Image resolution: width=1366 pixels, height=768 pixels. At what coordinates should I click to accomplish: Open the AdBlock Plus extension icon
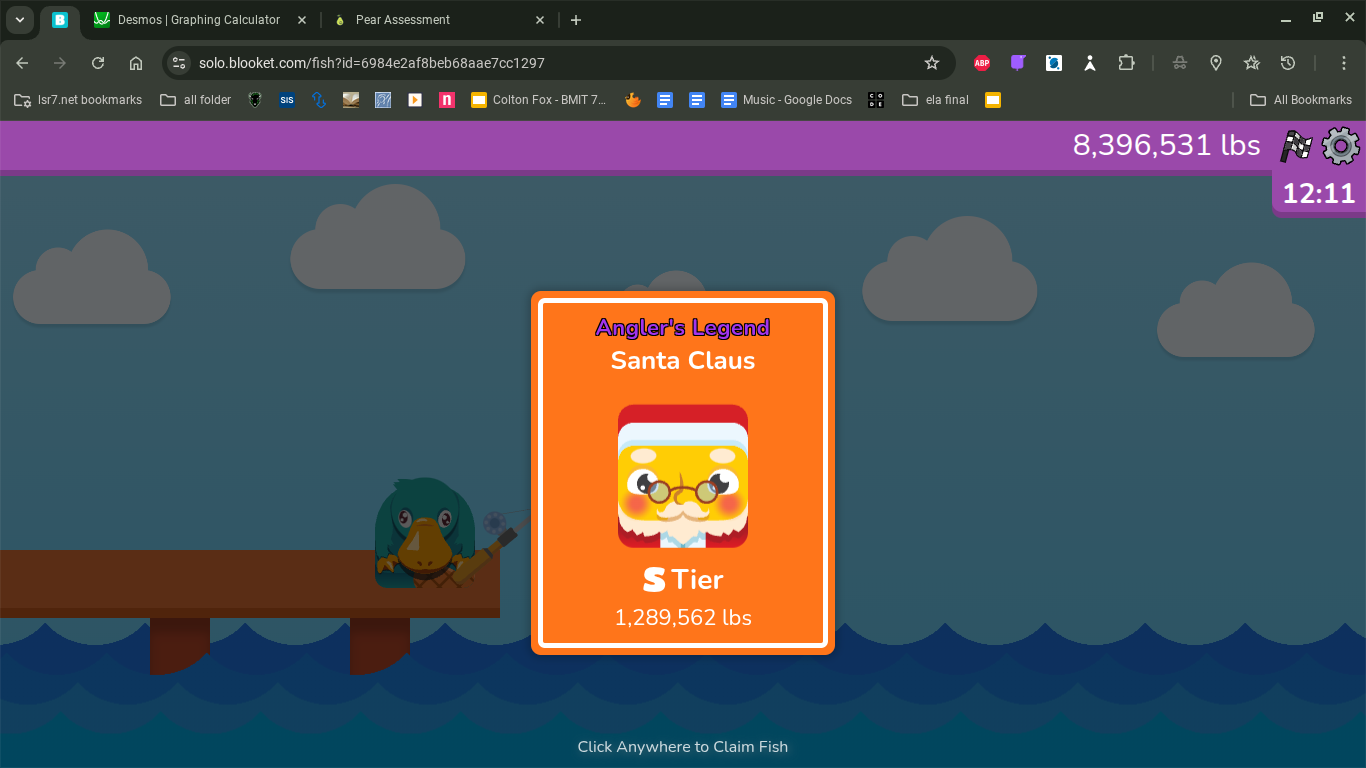tap(982, 63)
